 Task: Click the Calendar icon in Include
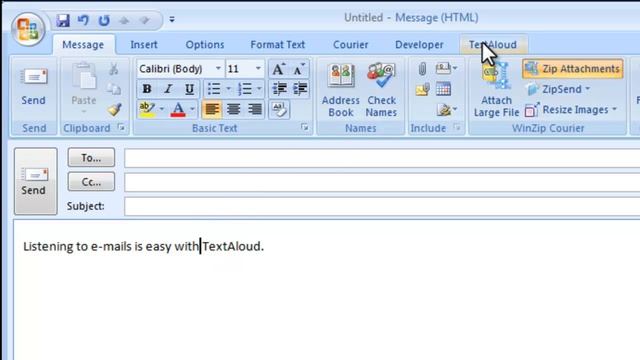pos(443,89)
